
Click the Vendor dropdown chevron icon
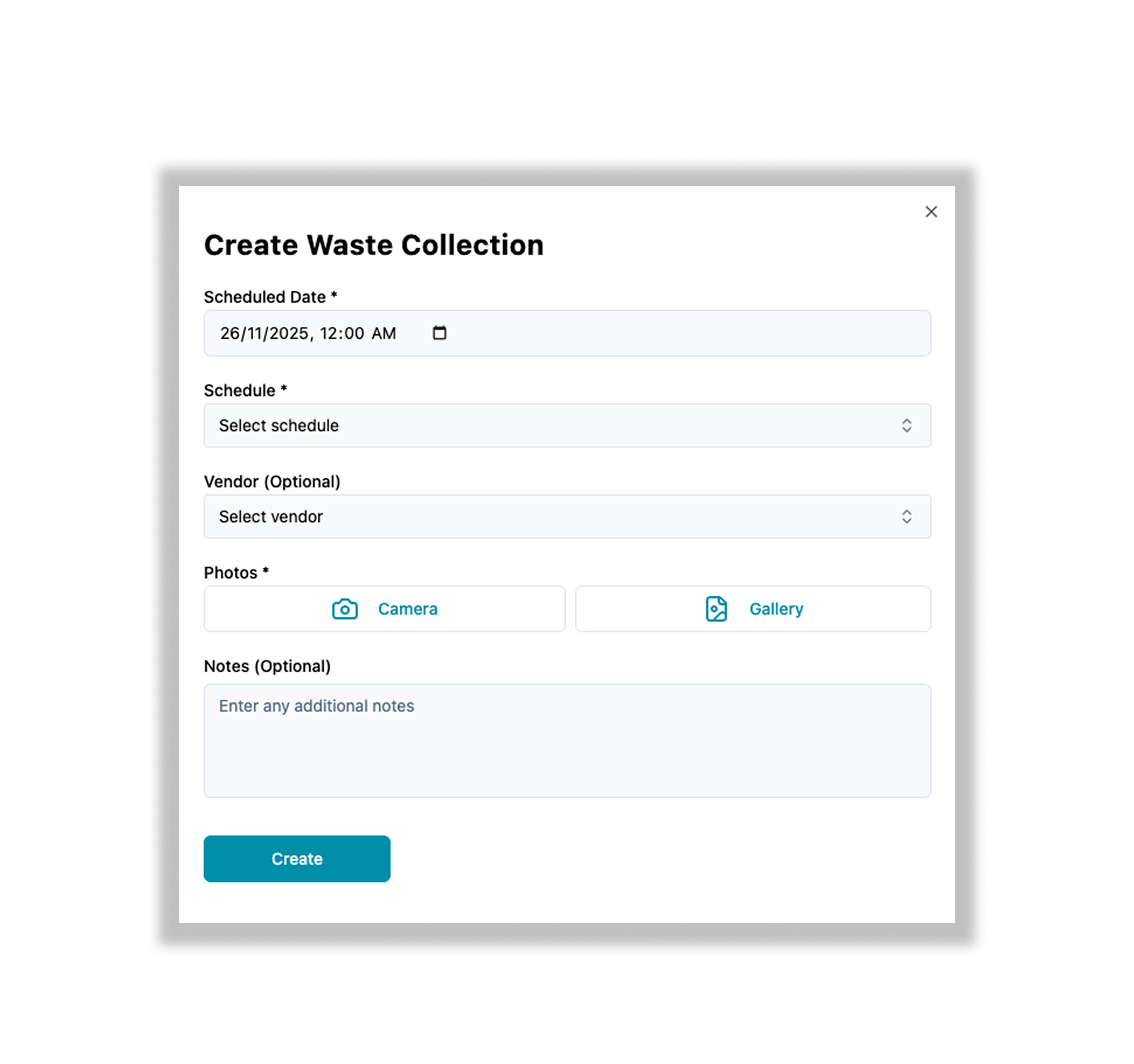click(x=907, y=516)
